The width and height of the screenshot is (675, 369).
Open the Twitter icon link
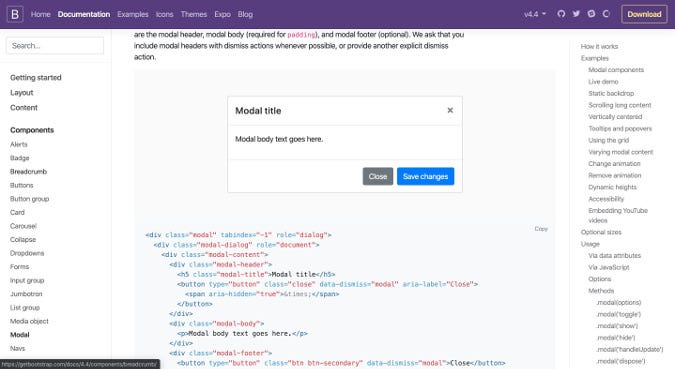pos(576,14)
